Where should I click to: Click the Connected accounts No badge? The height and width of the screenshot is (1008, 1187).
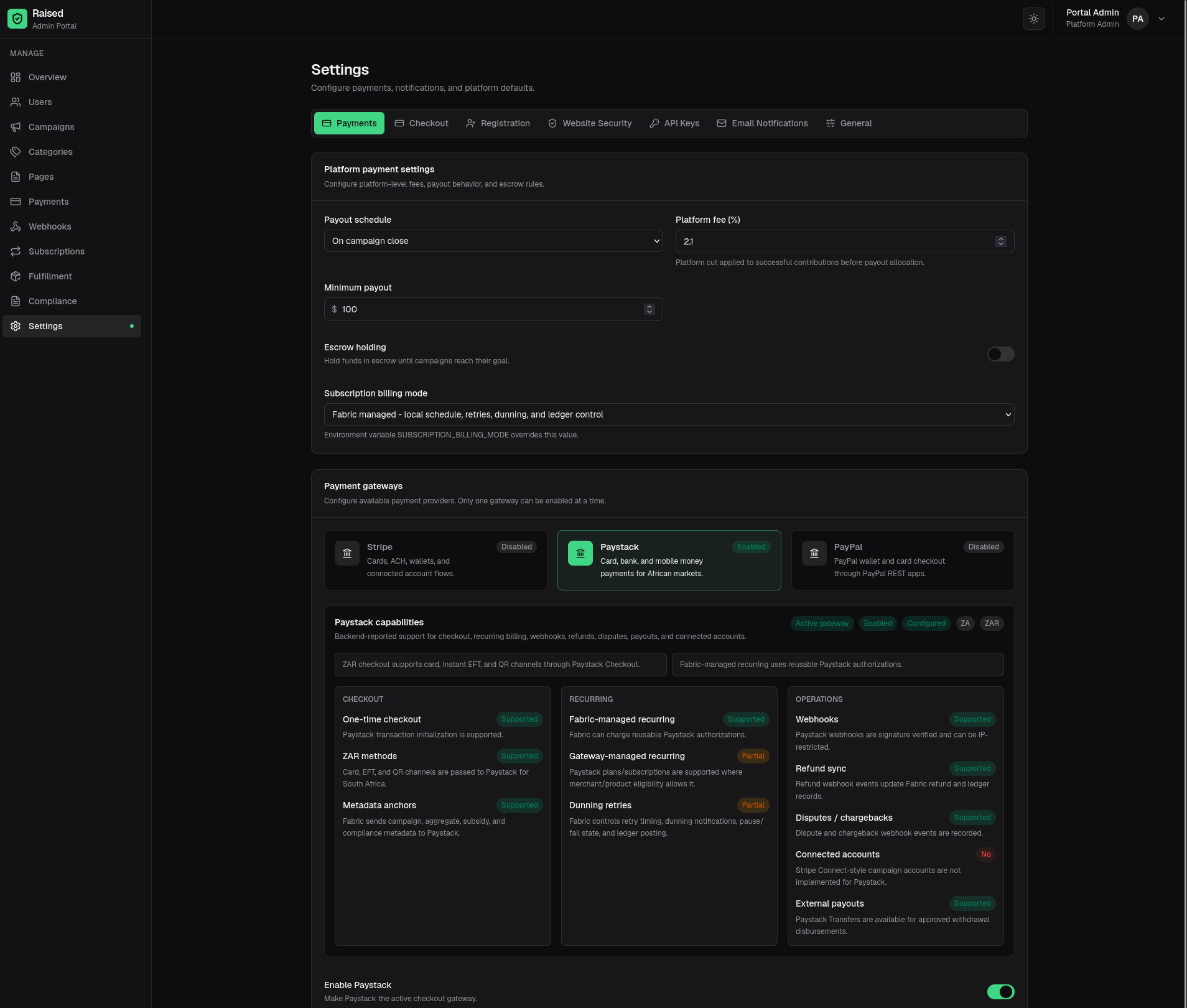coord(986,854)
